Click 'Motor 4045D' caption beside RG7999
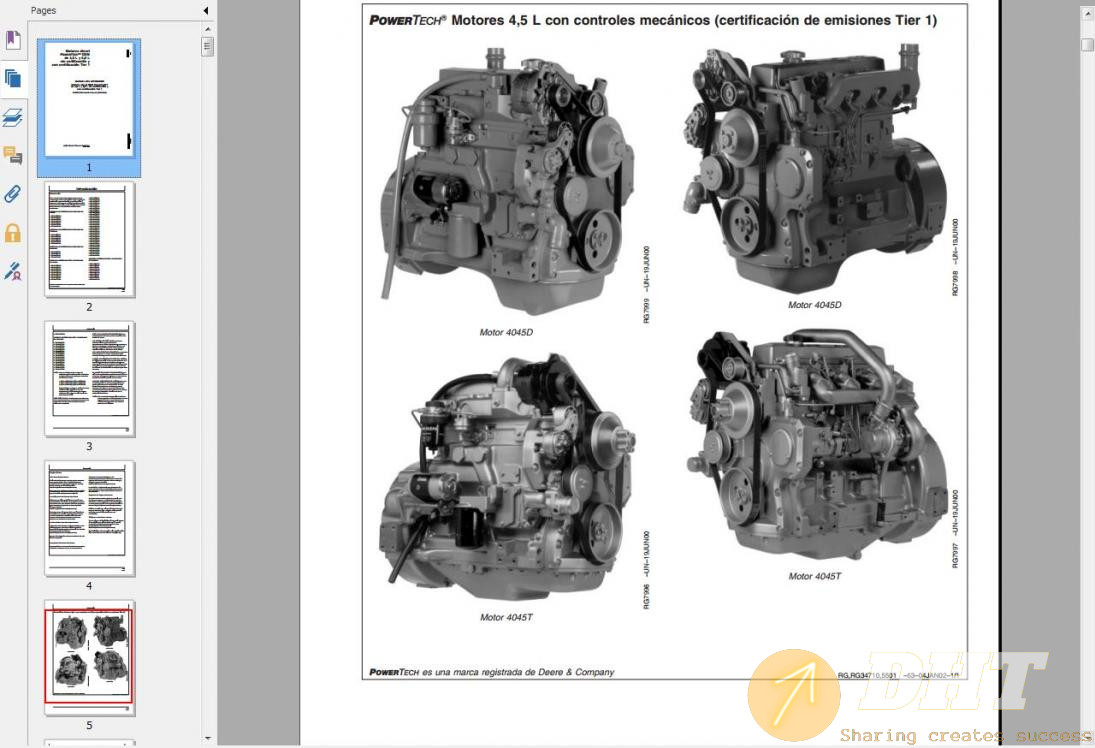The height and width of the screenshot is (748, 1095). point(506,332)
